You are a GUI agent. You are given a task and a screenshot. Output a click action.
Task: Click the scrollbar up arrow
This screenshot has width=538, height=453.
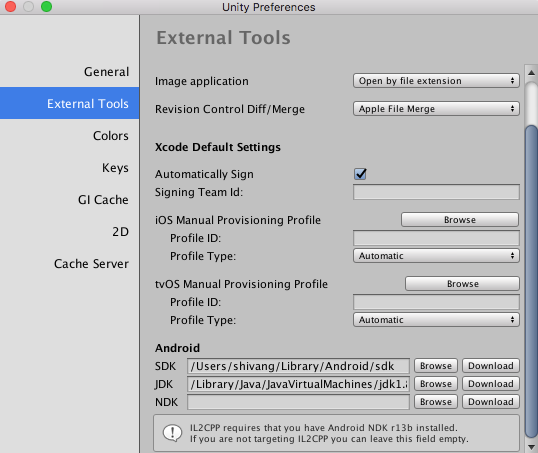531,72
